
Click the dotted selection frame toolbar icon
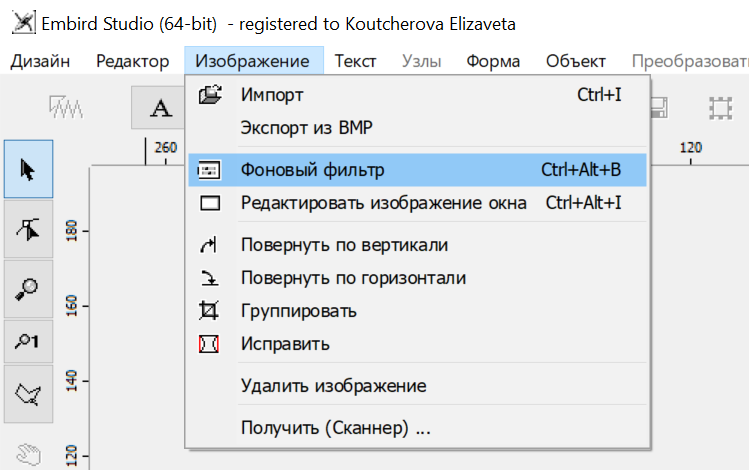[x=719, y=108]
